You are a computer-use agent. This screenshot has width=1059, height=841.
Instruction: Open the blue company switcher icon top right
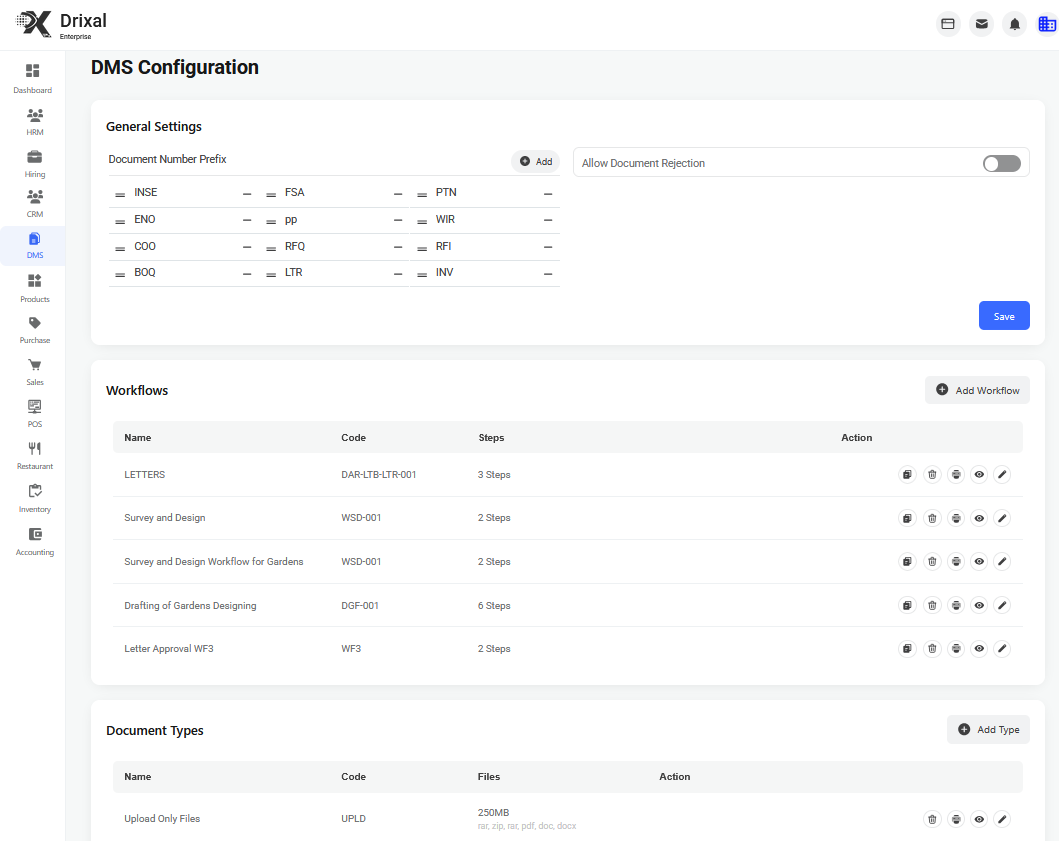(x=1047, y=23)
